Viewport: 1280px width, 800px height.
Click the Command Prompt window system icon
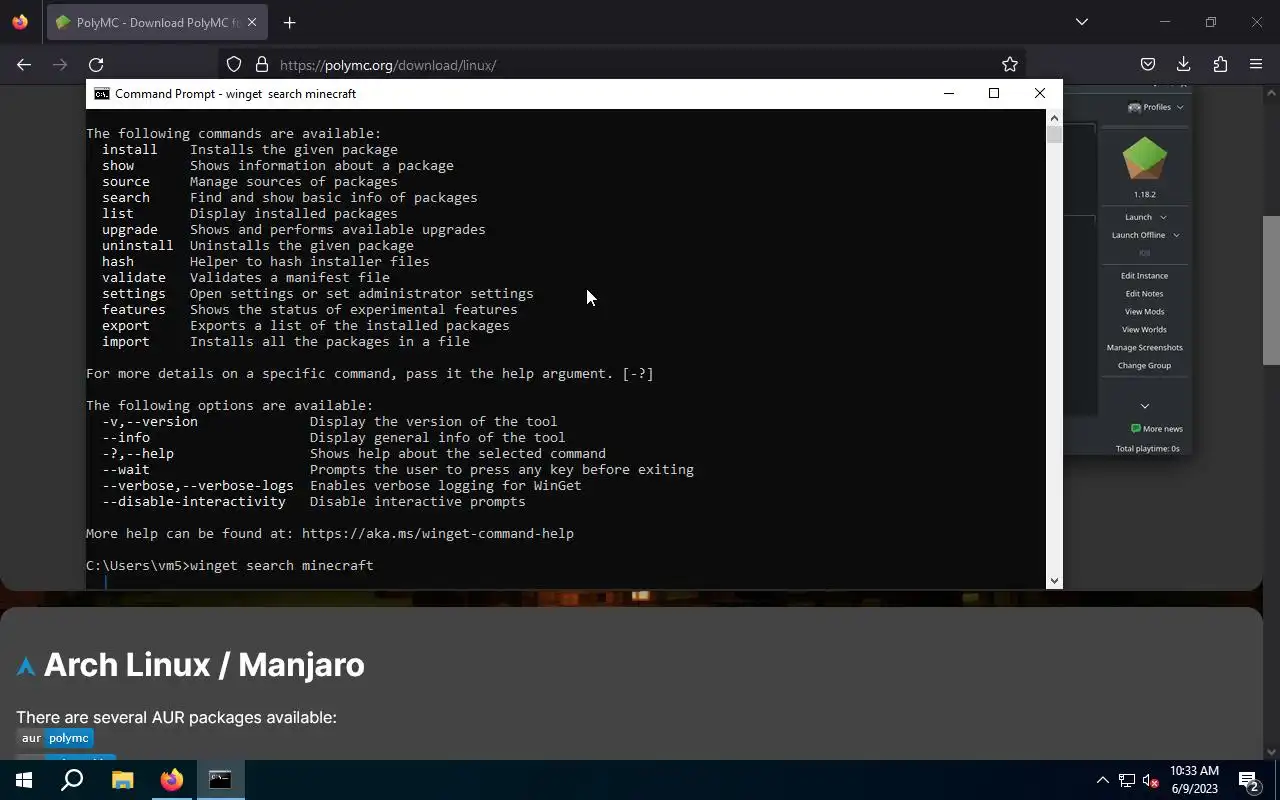[101, 94]
